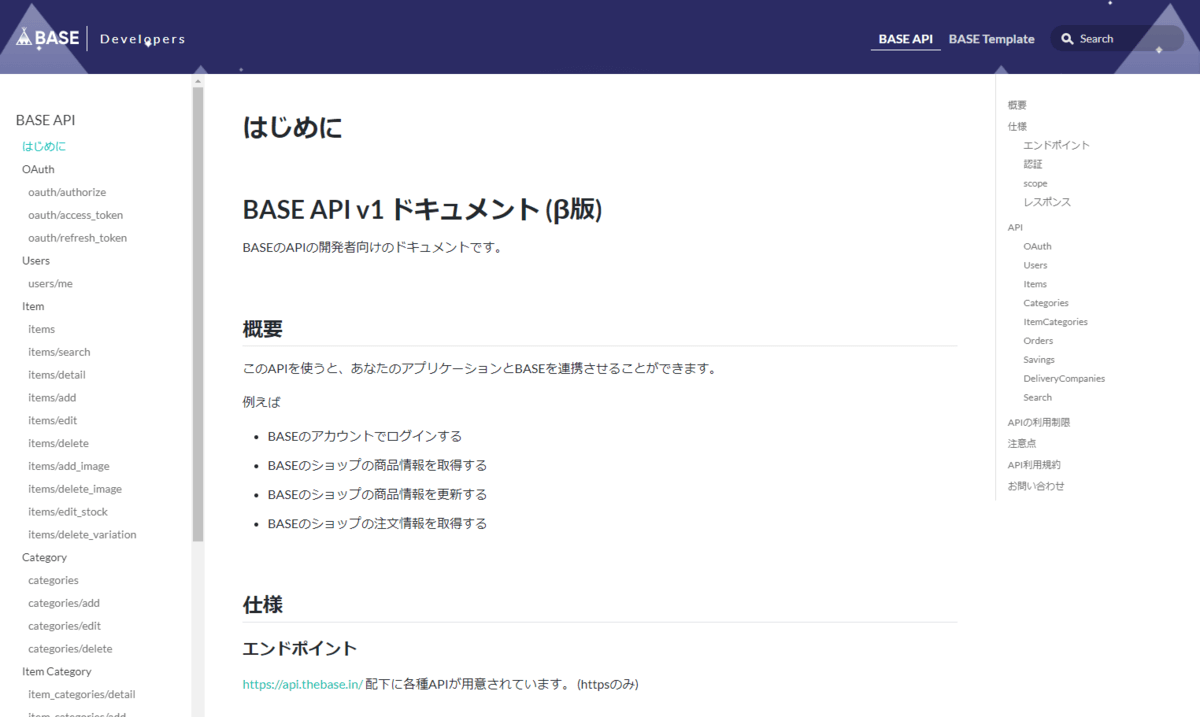Click the sidebar scrollbar up arrow
1200x717 pixels.
pyautogui.click(x=198, y=80)
